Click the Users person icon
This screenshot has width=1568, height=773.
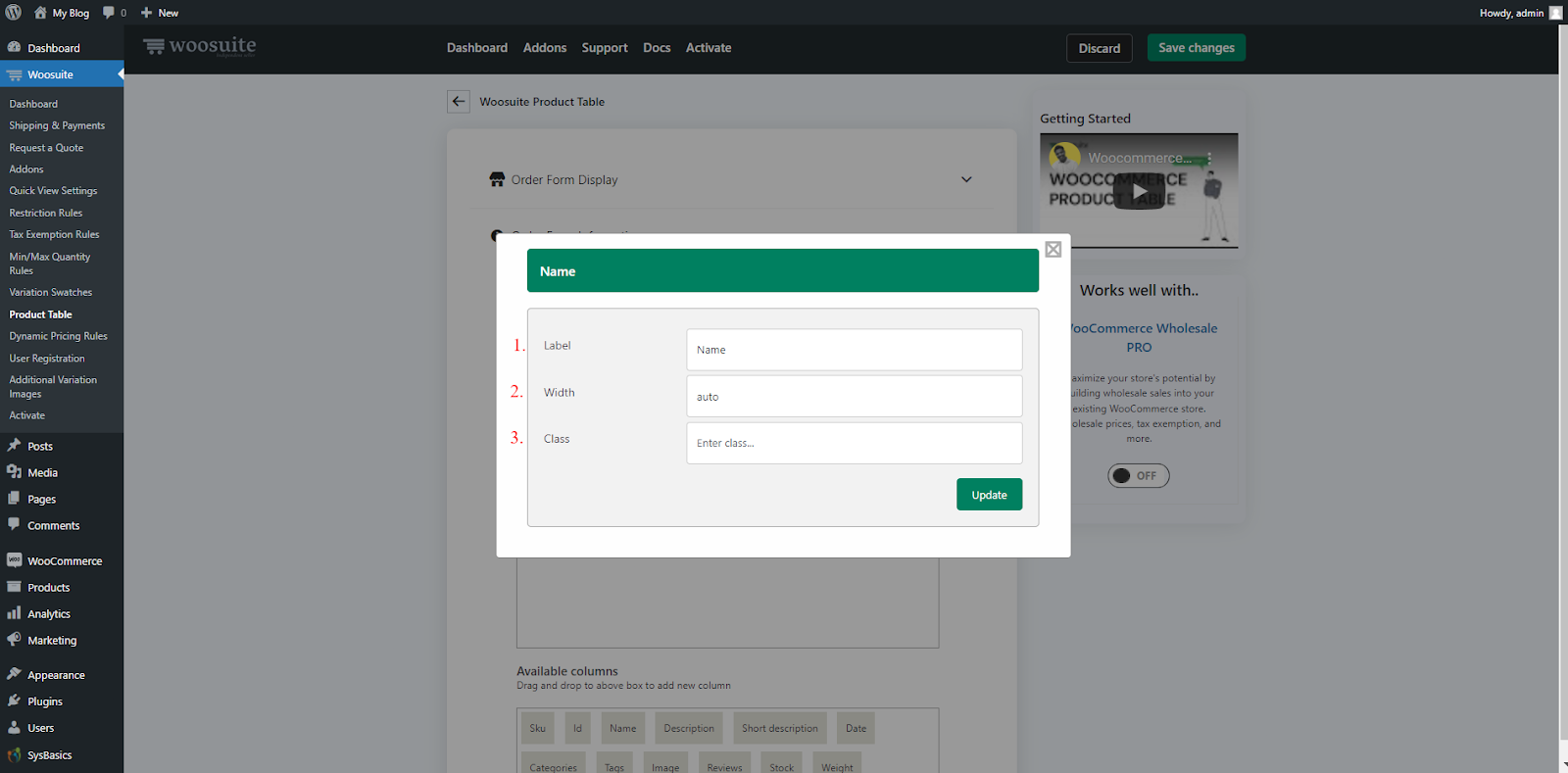(x=14, y=727)
